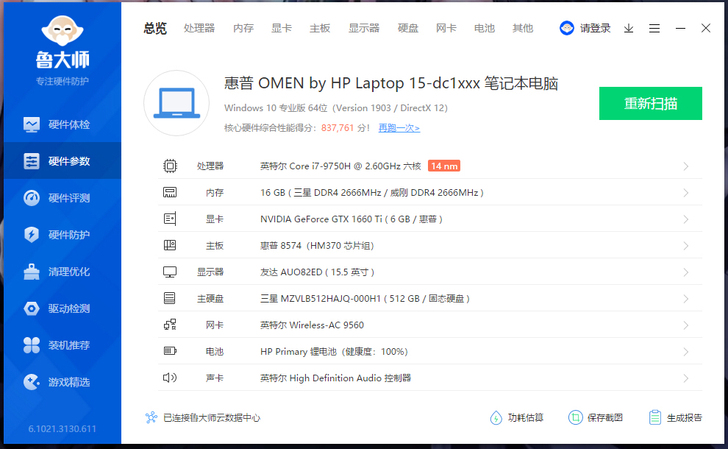The width and height of the screenshot is (728, 449).
Task: Switch to the 总览 tab
Action: 155,28
